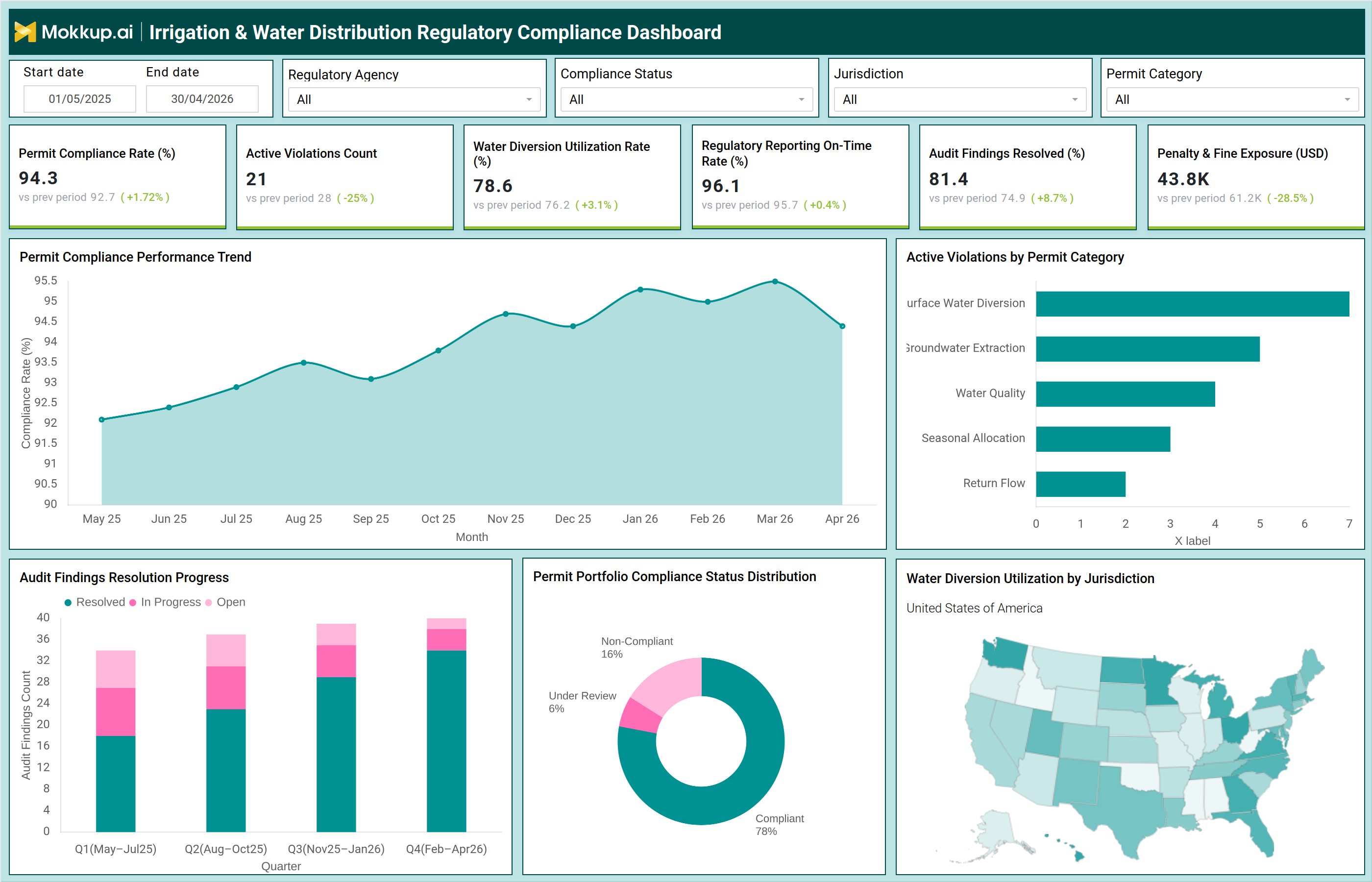Click the 'Q3(Nov25–Jan26)' axis label
Screen dimensions: 1372x882
pyautogui.click(x=336, y=849)
